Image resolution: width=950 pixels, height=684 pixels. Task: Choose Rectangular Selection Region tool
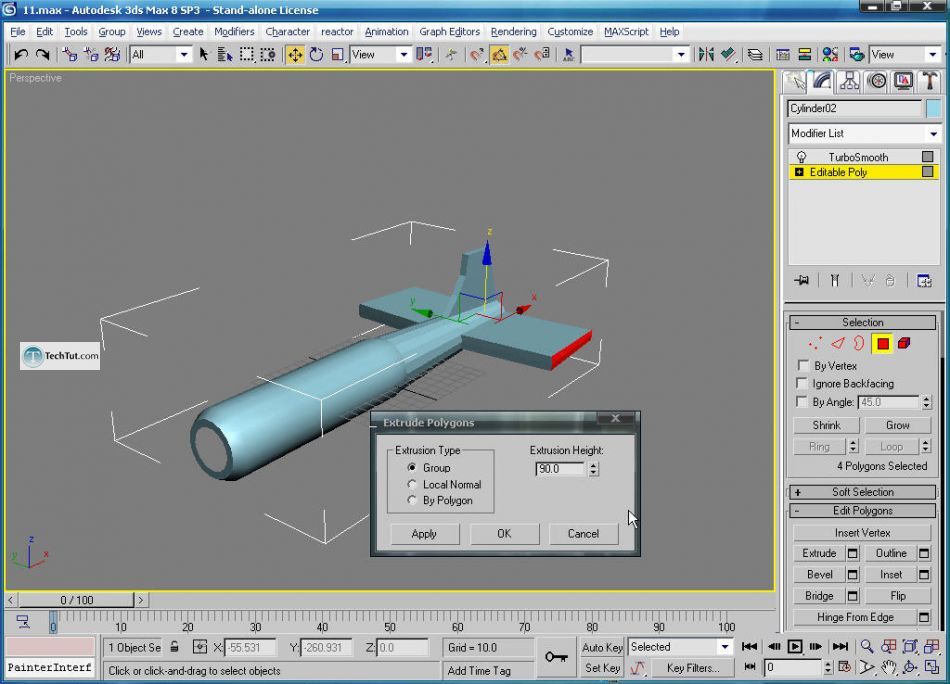(247, 55)
